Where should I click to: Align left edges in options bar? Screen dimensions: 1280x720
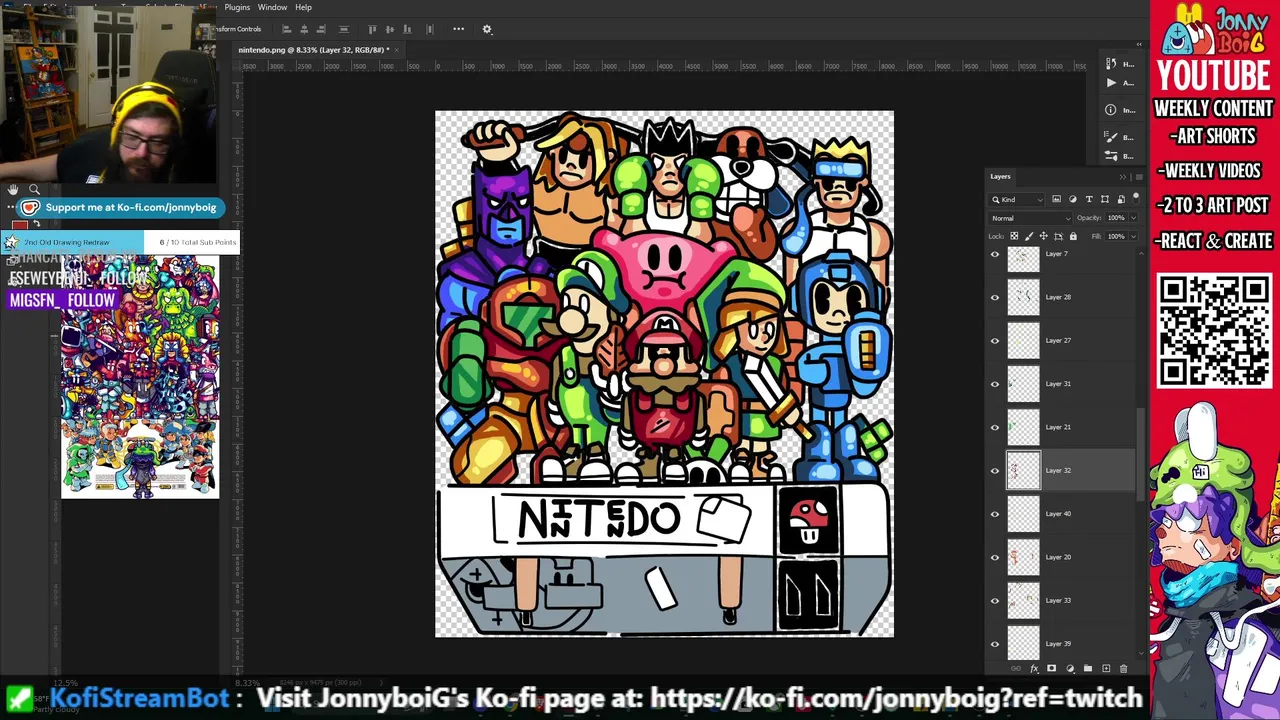click(287, 29)
